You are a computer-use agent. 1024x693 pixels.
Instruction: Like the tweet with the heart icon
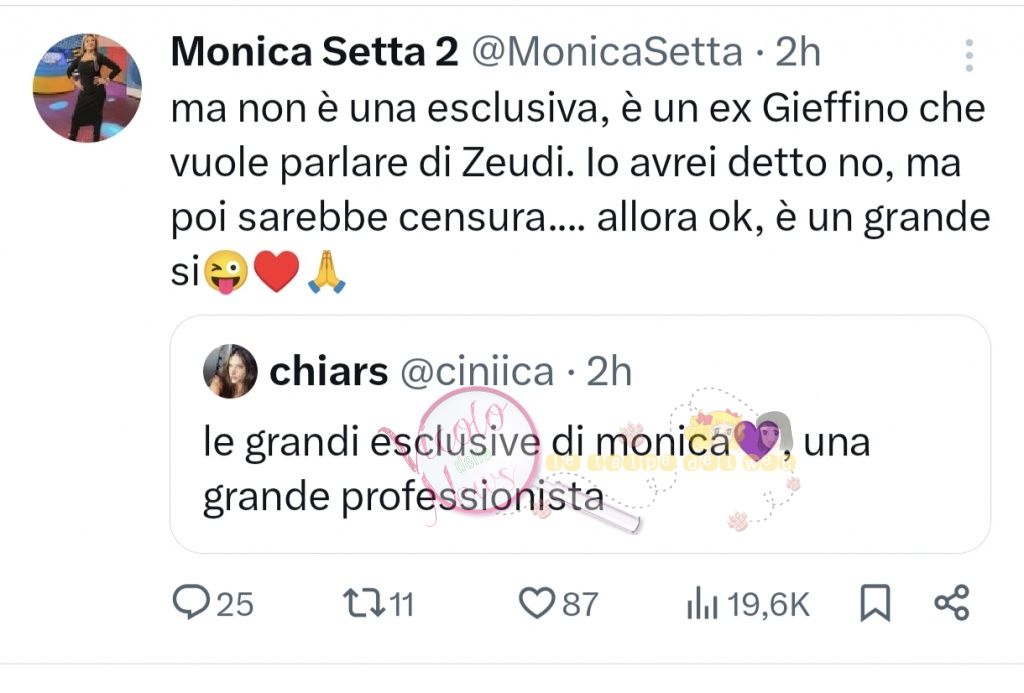537,603
